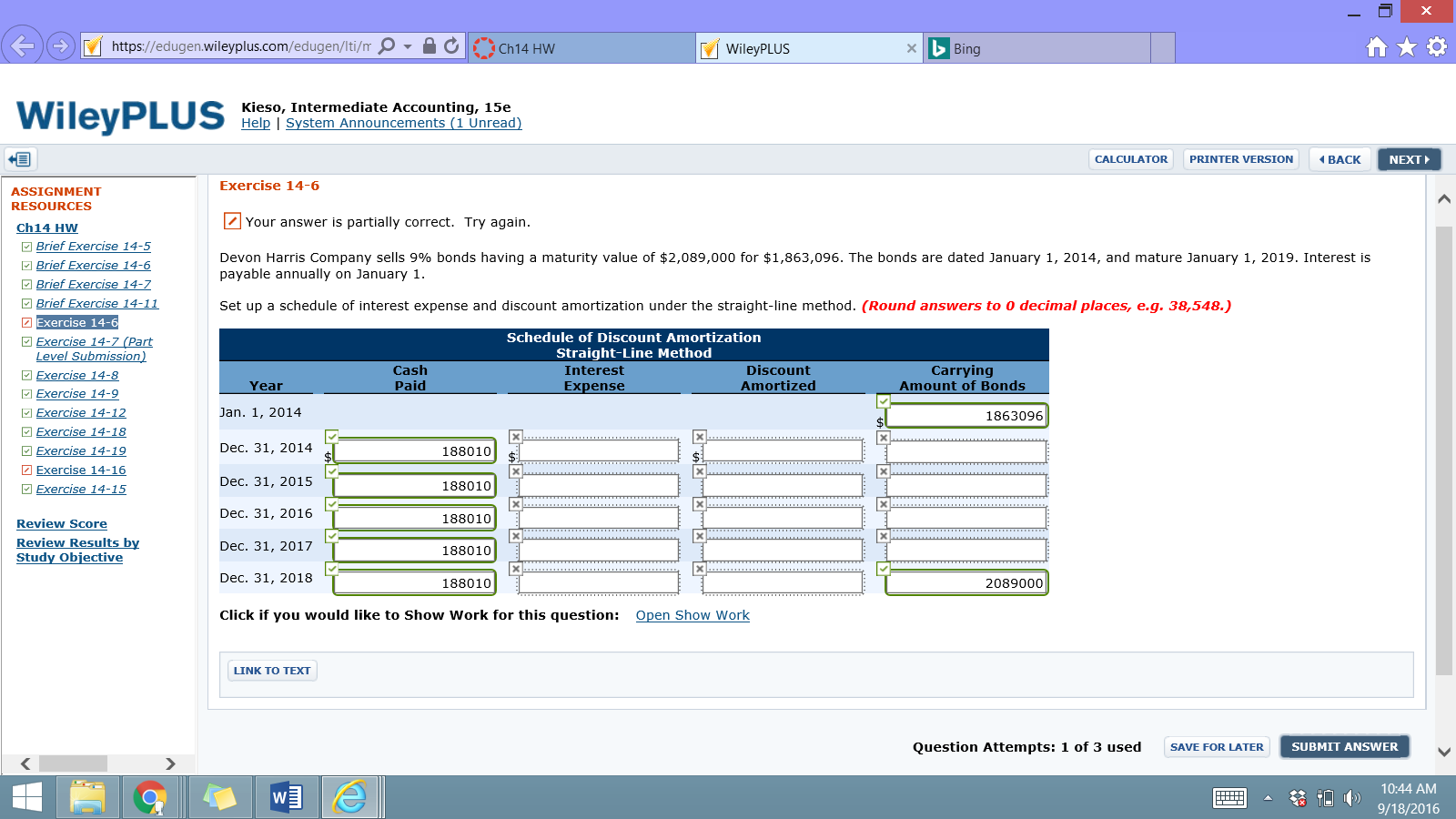The image size is (1456, 819).
Task: Click Save for Later button
Action: point(1217,747)
